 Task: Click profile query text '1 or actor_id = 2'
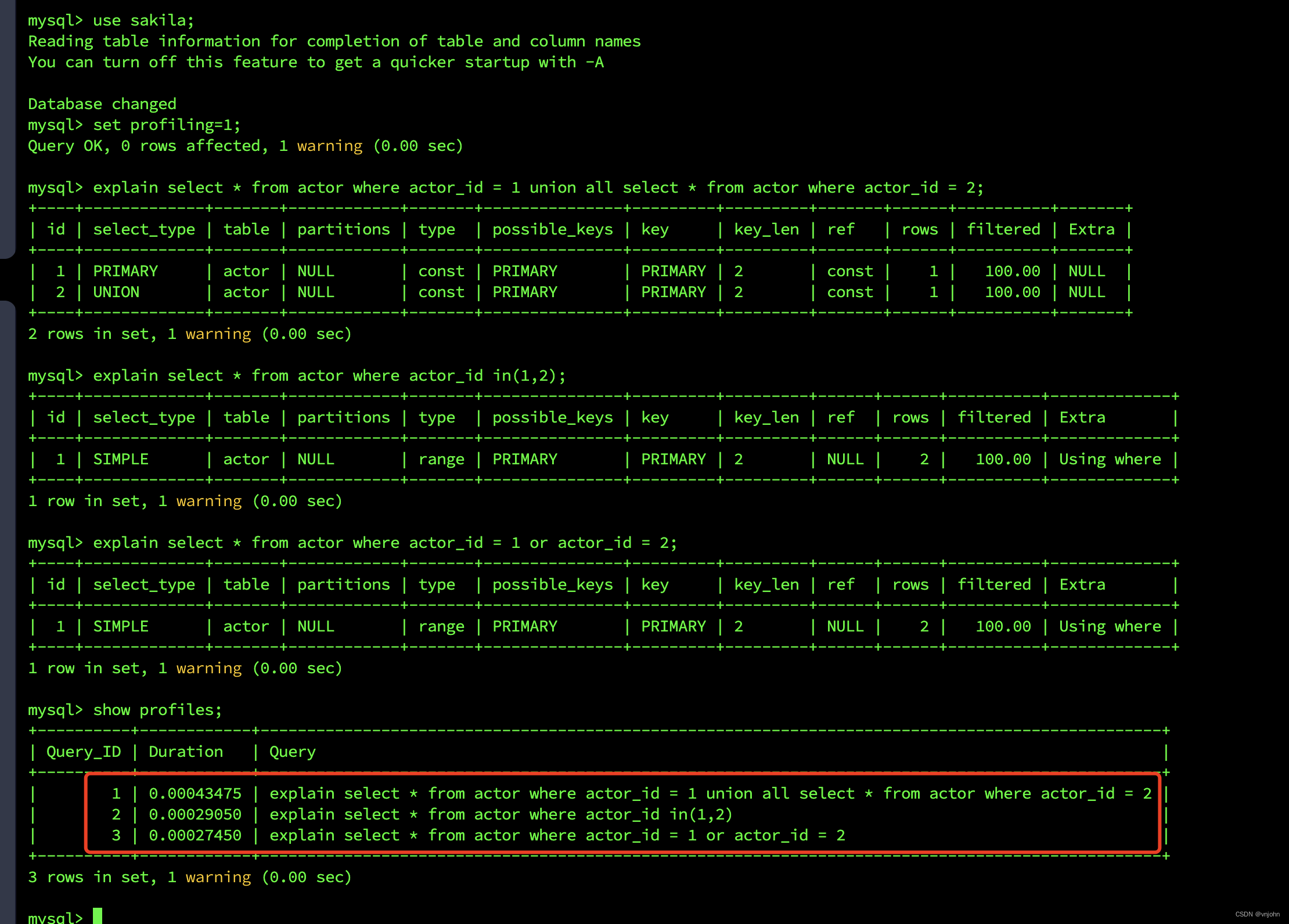click(x=766, y=835)
